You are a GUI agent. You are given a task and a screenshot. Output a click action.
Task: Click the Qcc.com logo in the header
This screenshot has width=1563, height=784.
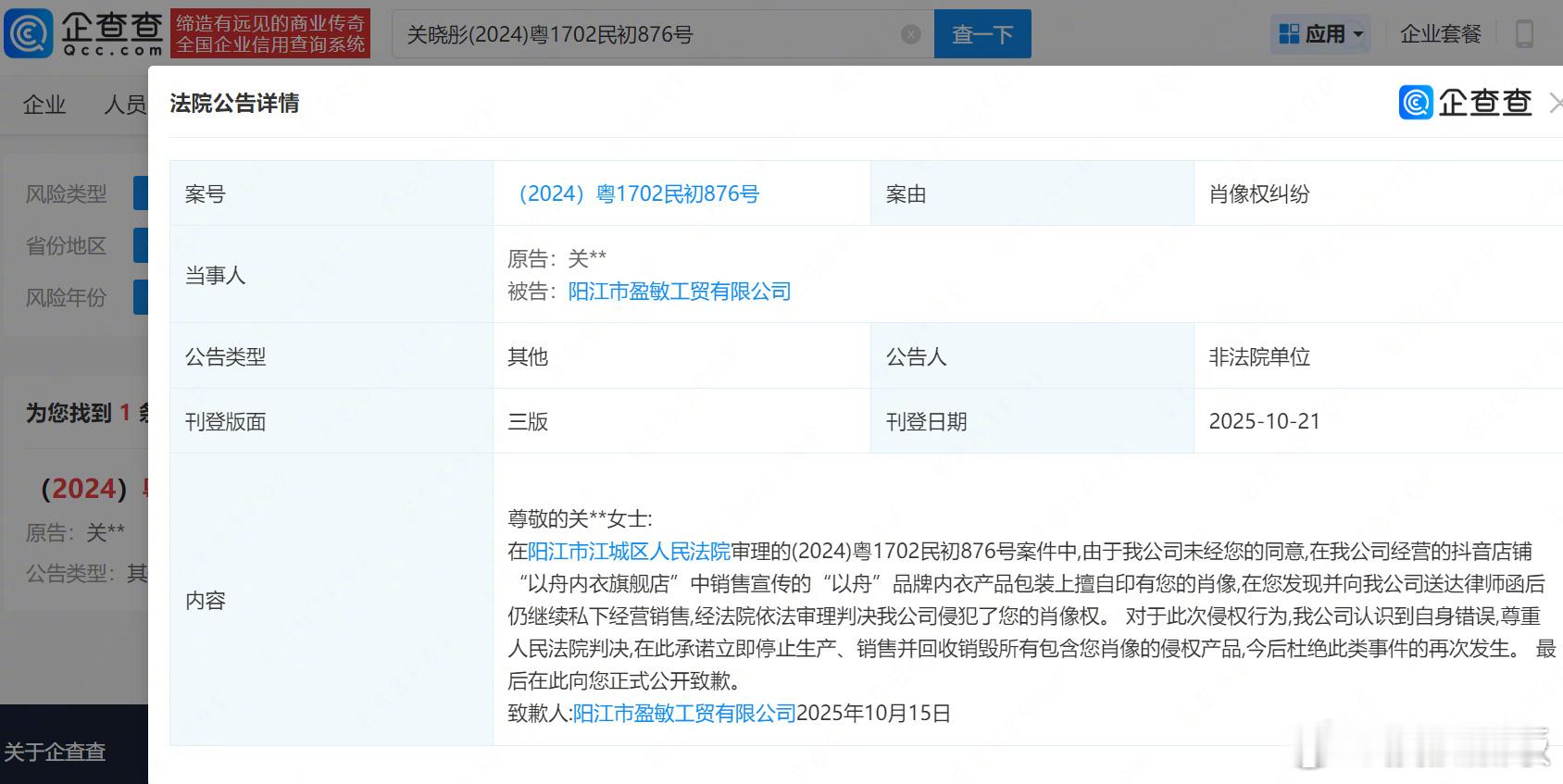[x=84, y=33]
